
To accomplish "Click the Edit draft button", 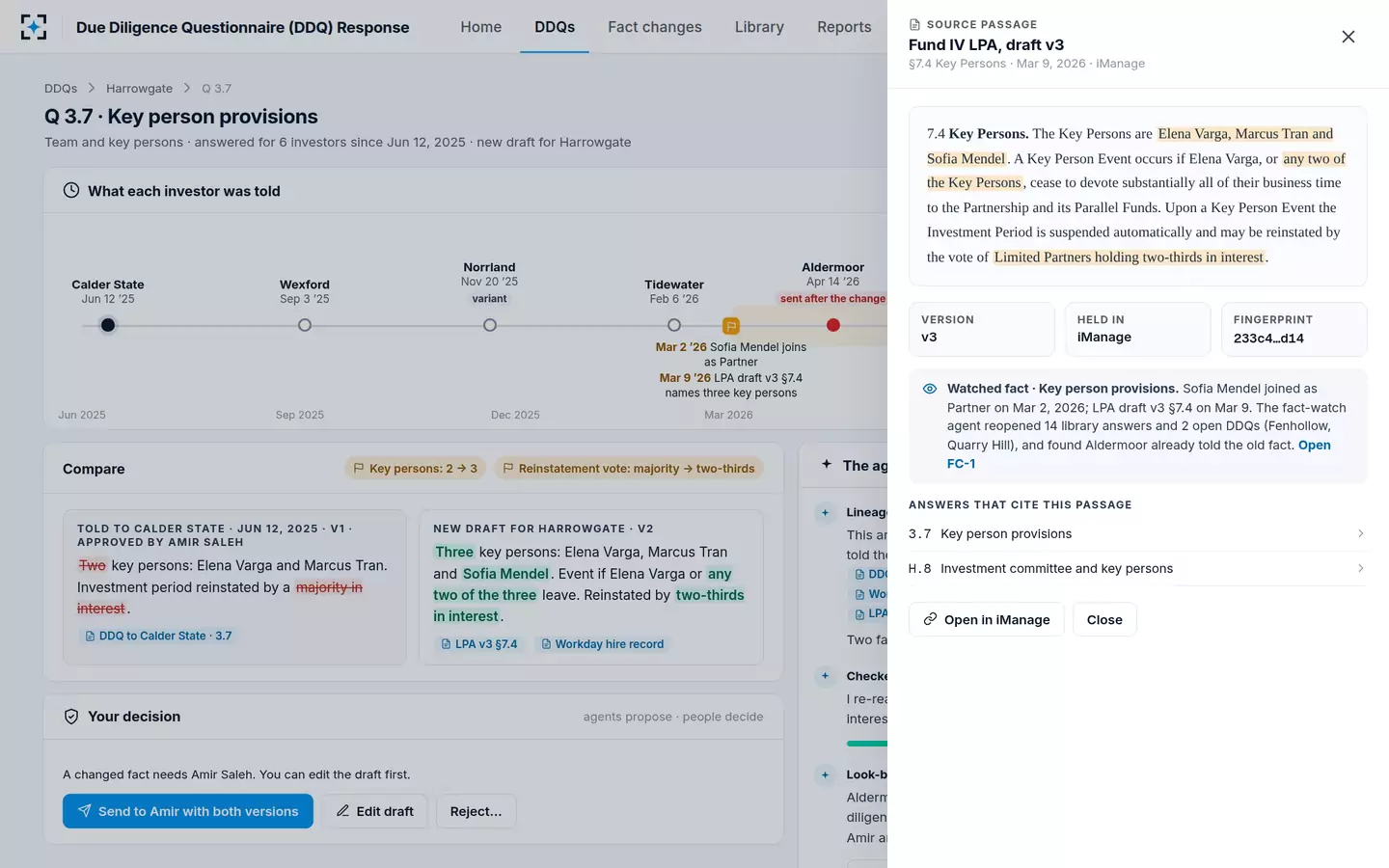I will (374, 811).
